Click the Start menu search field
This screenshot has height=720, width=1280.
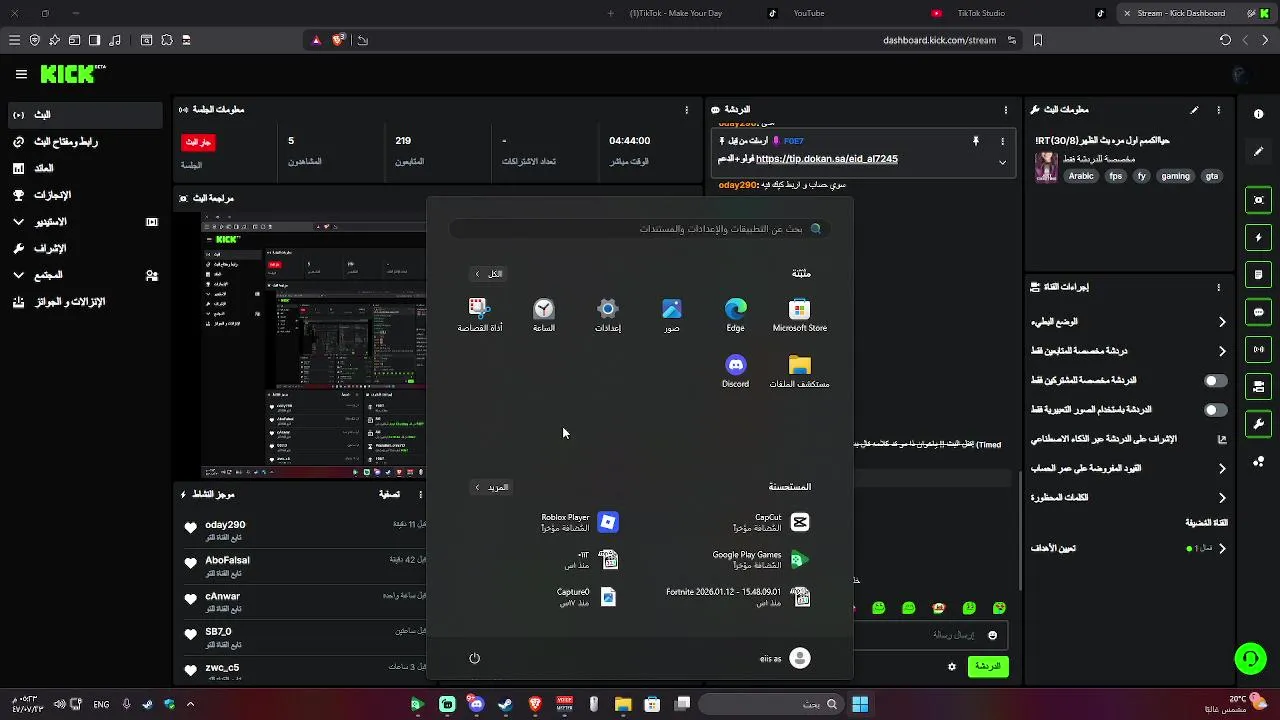640,229
